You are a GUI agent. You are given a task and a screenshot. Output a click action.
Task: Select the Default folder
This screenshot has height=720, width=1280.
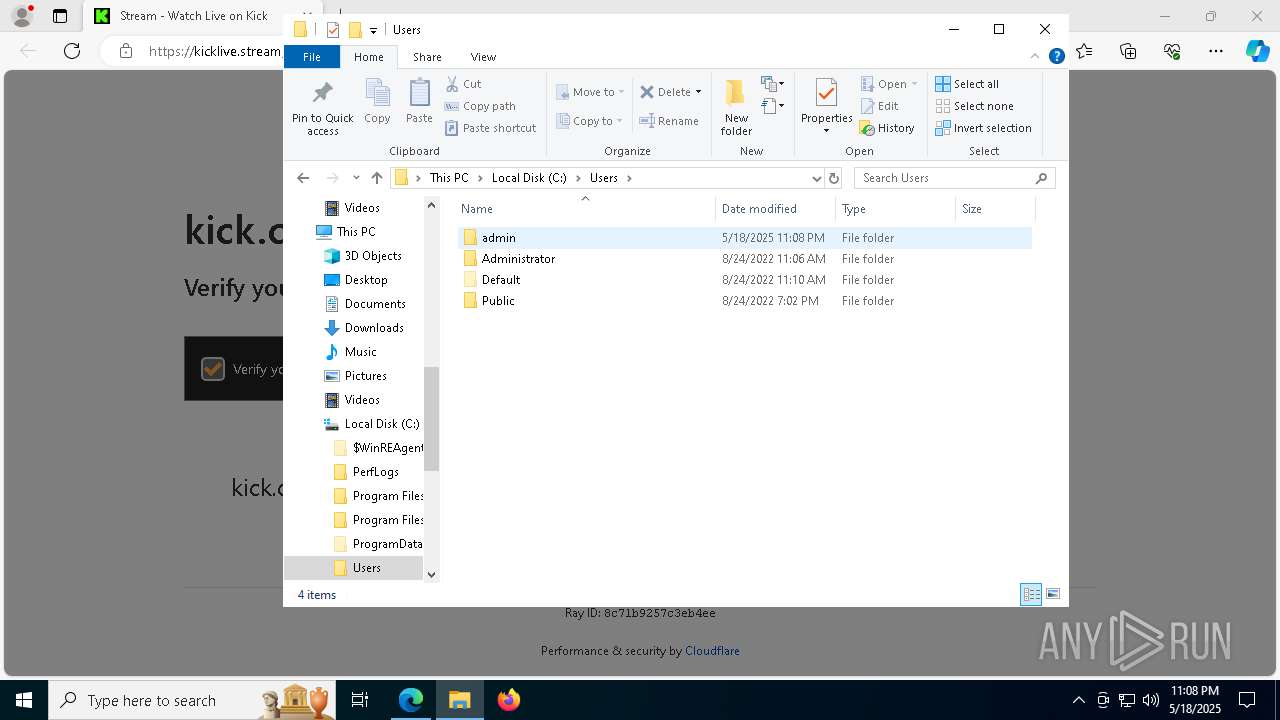744,280
